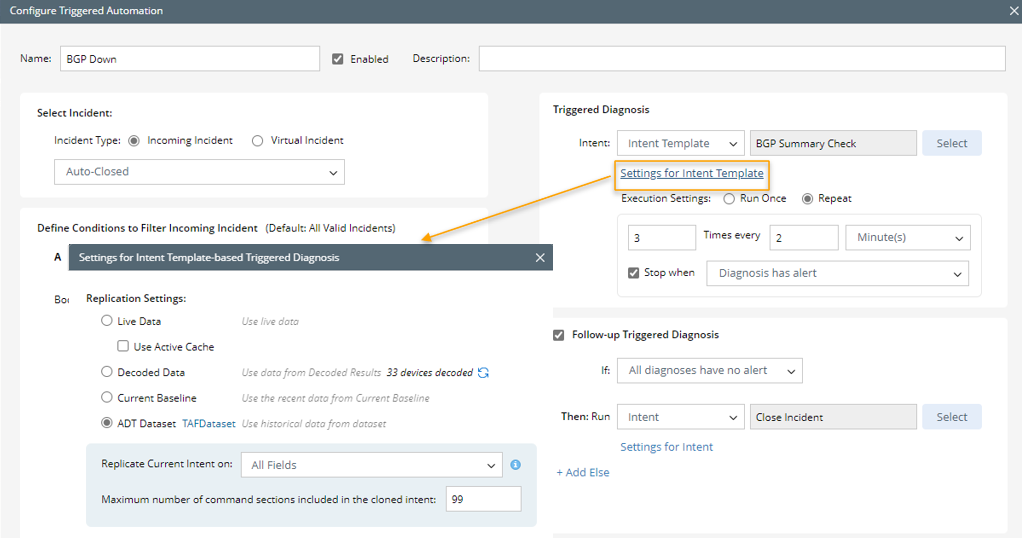Screen dimensions: 1022x538
Task: Select the Live Data replication option
Action: coord(107,322)
